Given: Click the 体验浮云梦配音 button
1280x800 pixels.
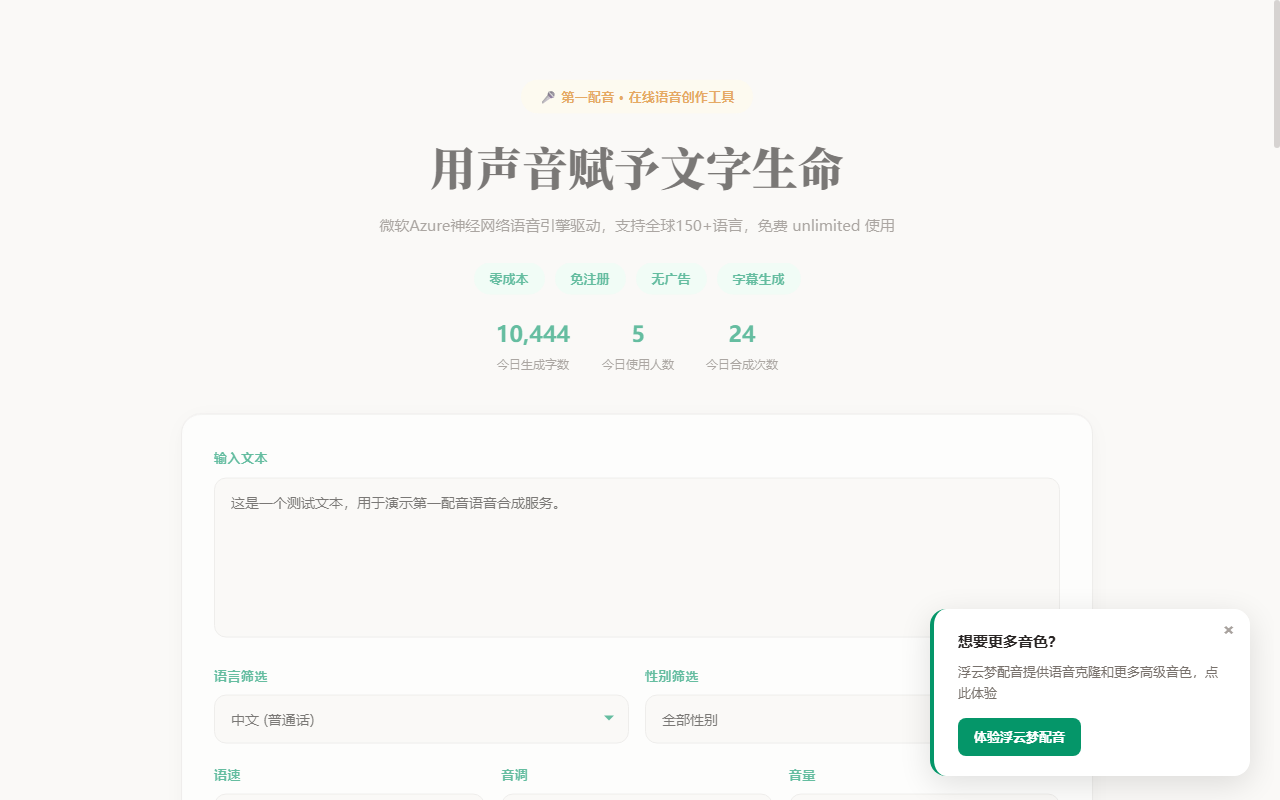Looking at the screenshot, I should coord(1019,737).
